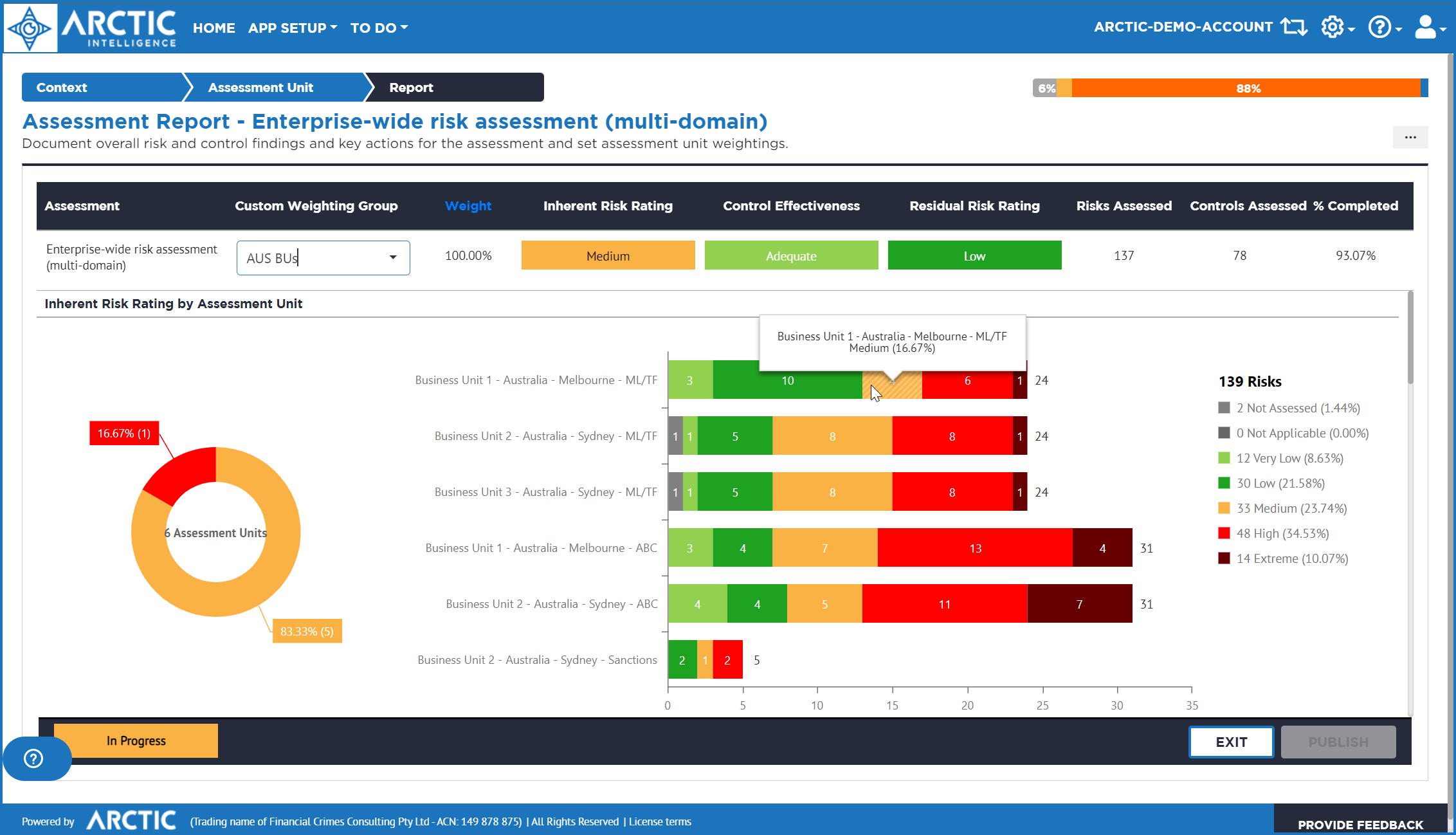The height and width of the screenshot is (835, 1456).
Task: Click the Inherent Risk Rating column header
Action: click(608, 206)
